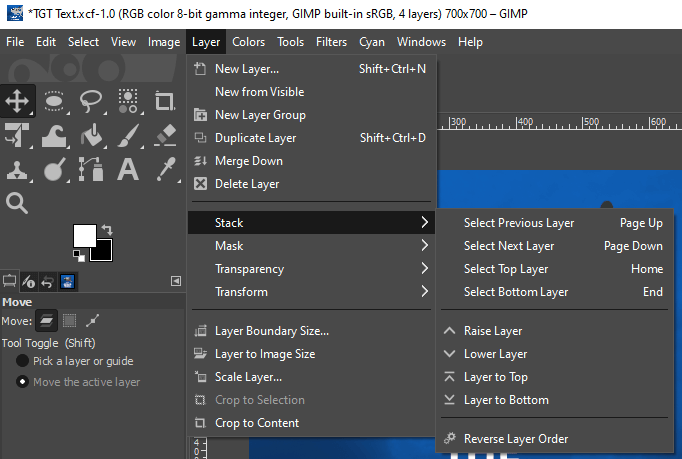Open the Image menu
Viewport: 682px width, 459px height.
pos(164,42)
